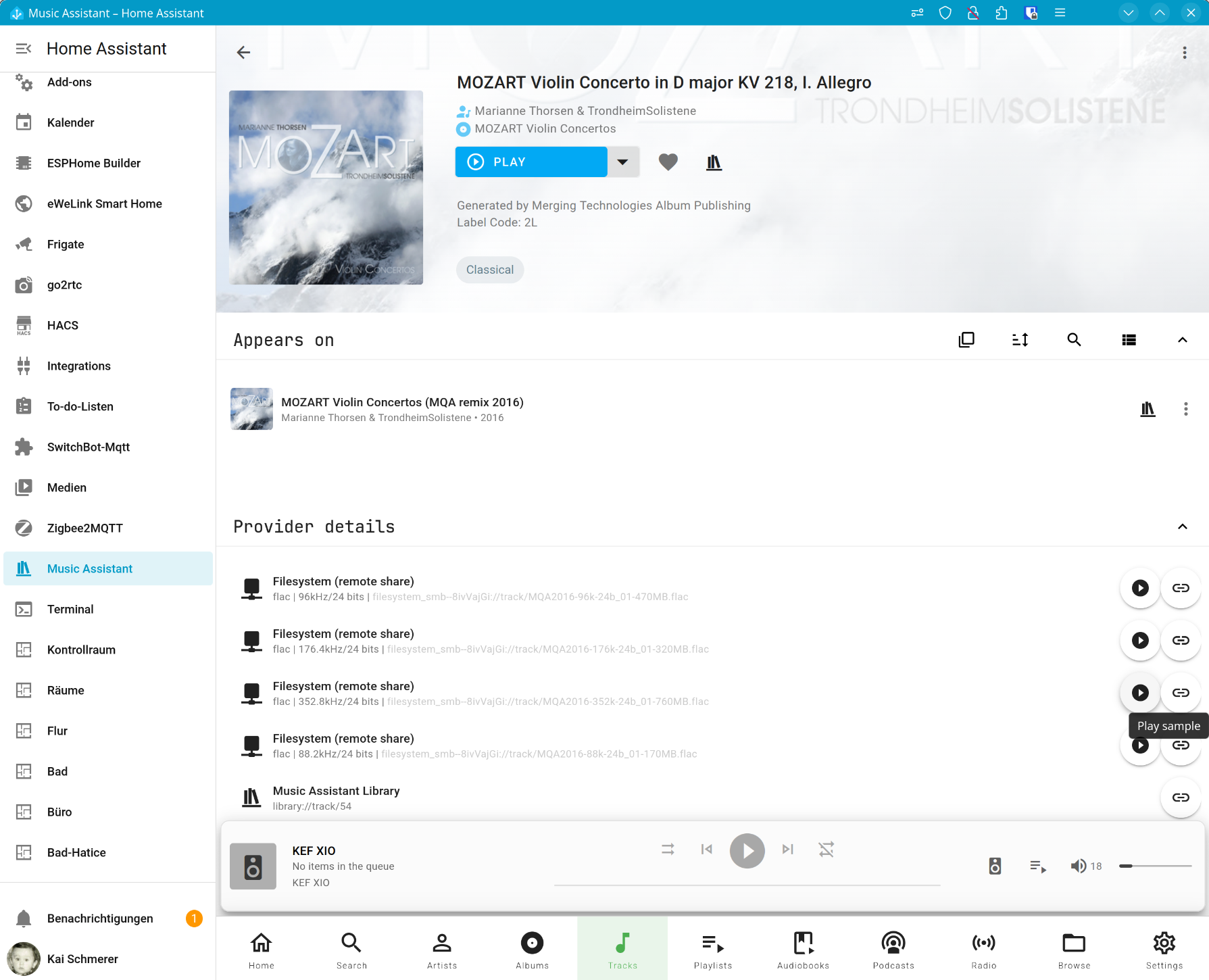Open Kai Schmerer user profile
Screen dimensions: 1209x980
108,959
